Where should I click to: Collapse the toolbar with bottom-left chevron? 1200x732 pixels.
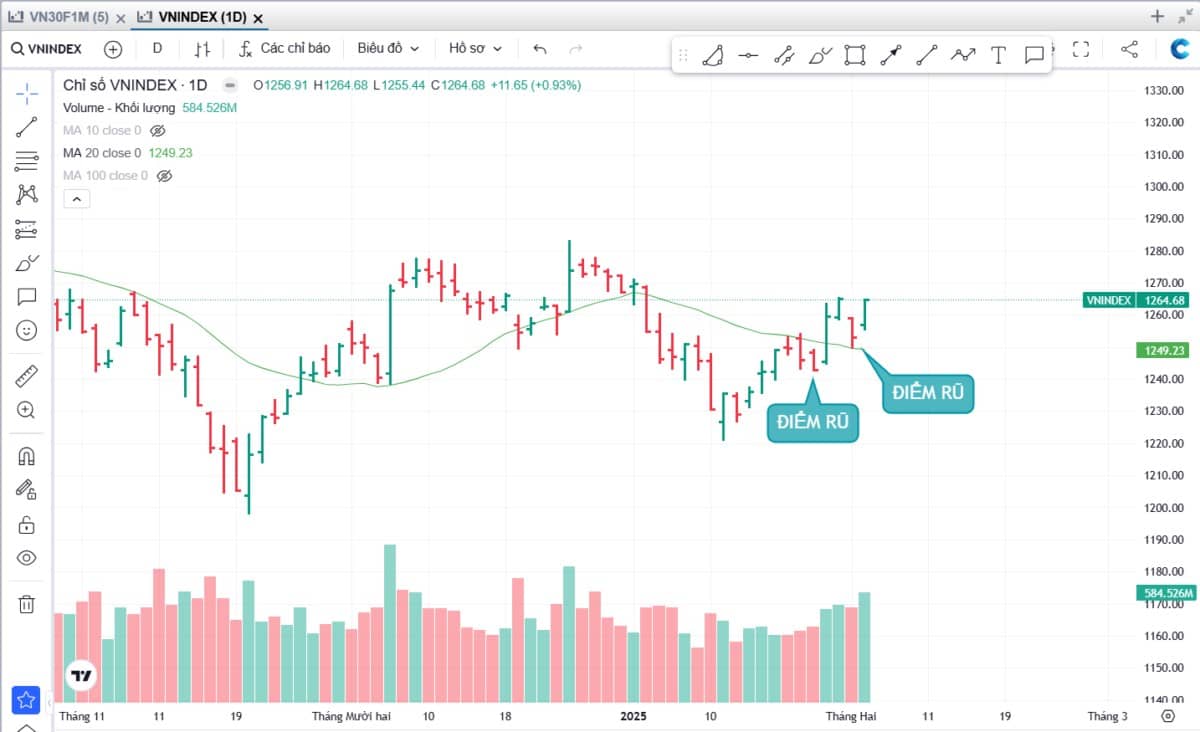point(26,727)
